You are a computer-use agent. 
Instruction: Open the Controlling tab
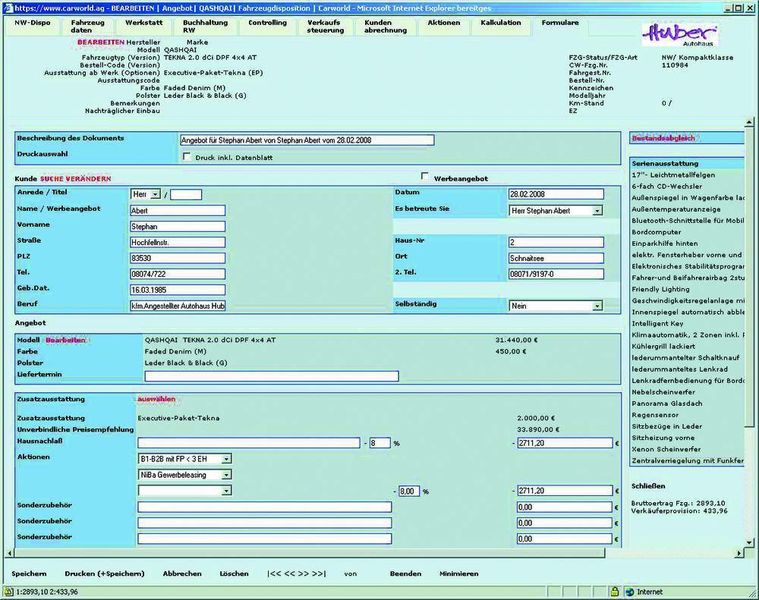click(x=268, y=23)
